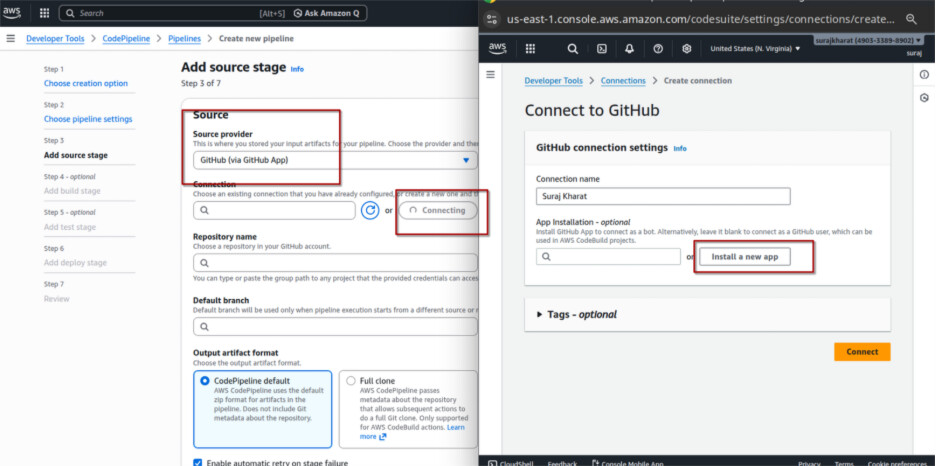Viewport: 936px width, 466px height.
Task: Open the settings gear icon in popup header
Action: click(x=686, y=49)
